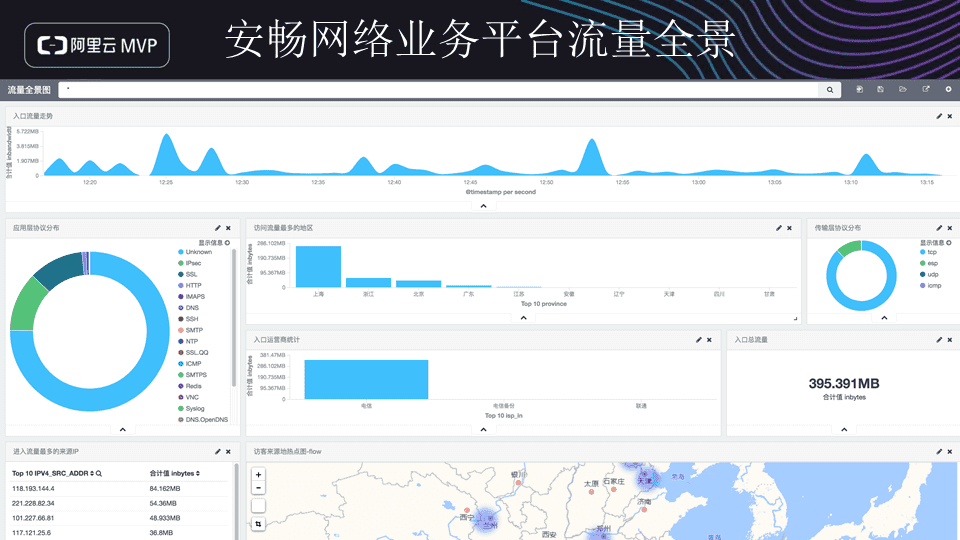Screen dimensions: 960x540
Task: Remove the 访问流量最多的地区 panel with its X
Action: [x=789, y=228]
